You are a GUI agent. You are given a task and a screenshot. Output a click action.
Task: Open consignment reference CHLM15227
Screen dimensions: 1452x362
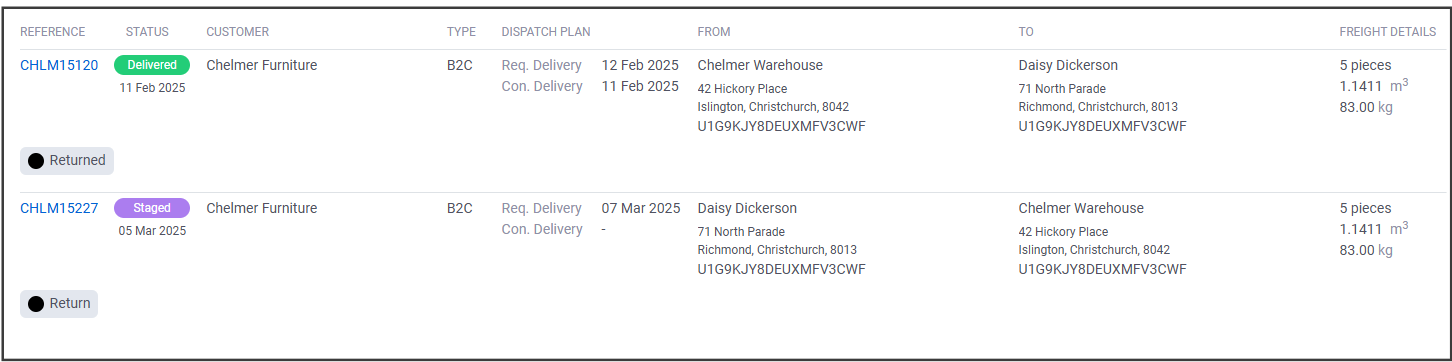tap(59, 208)
